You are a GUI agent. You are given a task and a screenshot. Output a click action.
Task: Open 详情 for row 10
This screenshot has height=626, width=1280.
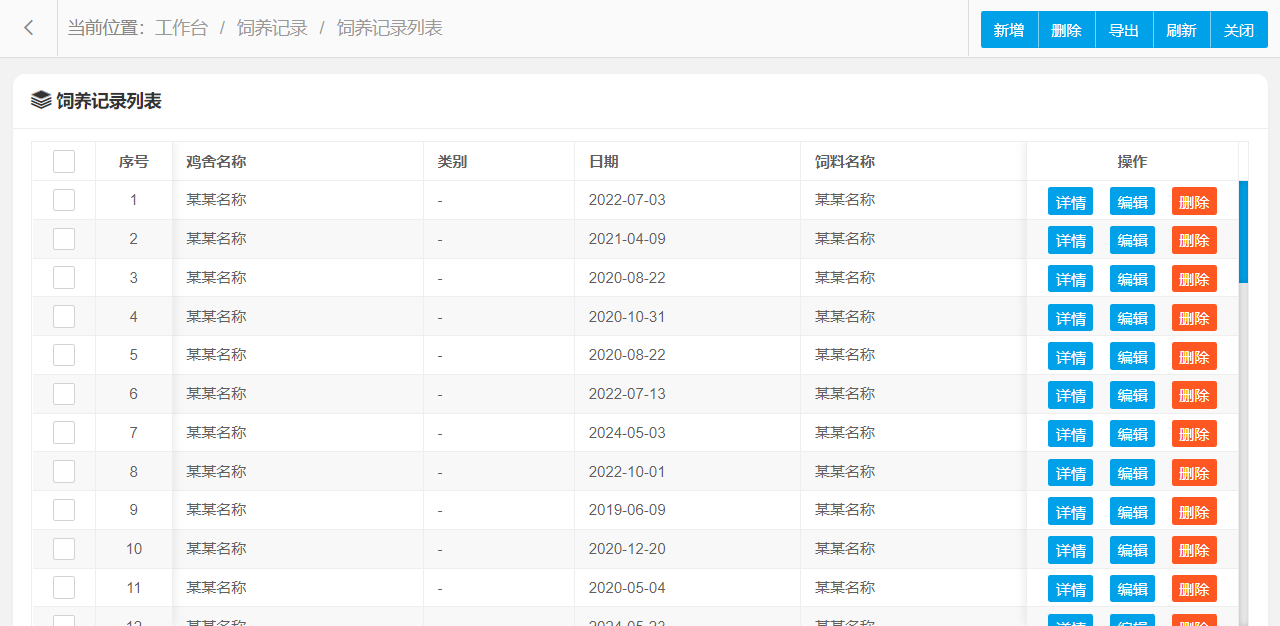click(x=1070, y=550)
